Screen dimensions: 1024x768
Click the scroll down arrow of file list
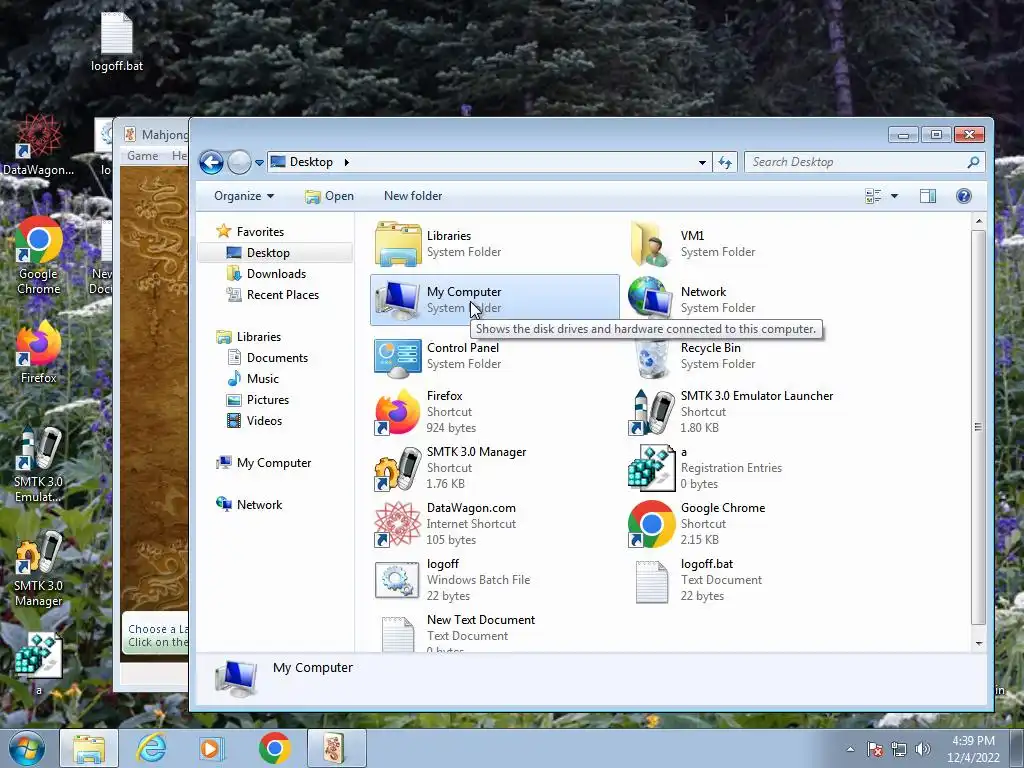[x=978, y=643]
